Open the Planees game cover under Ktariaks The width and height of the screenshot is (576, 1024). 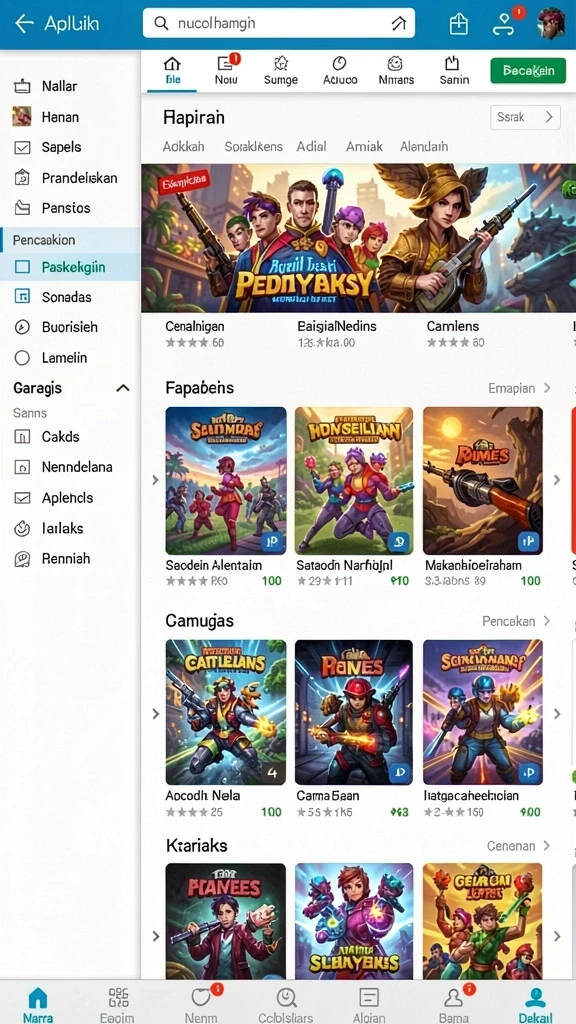(226, 921)
